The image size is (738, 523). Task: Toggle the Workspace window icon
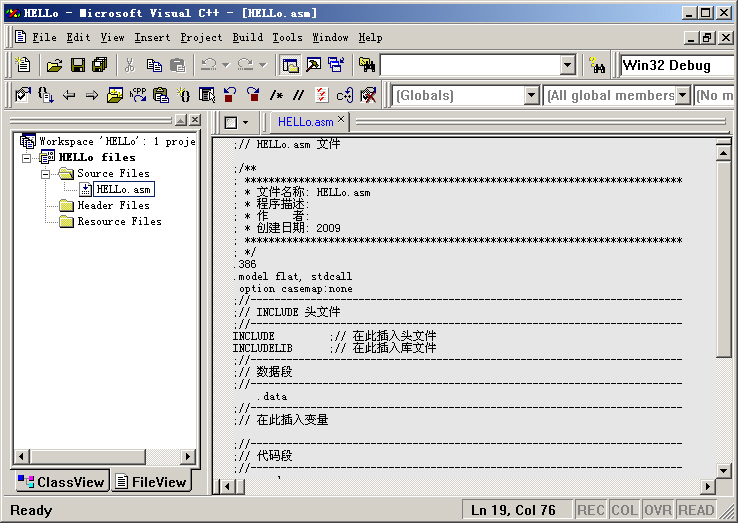[290, 65]
